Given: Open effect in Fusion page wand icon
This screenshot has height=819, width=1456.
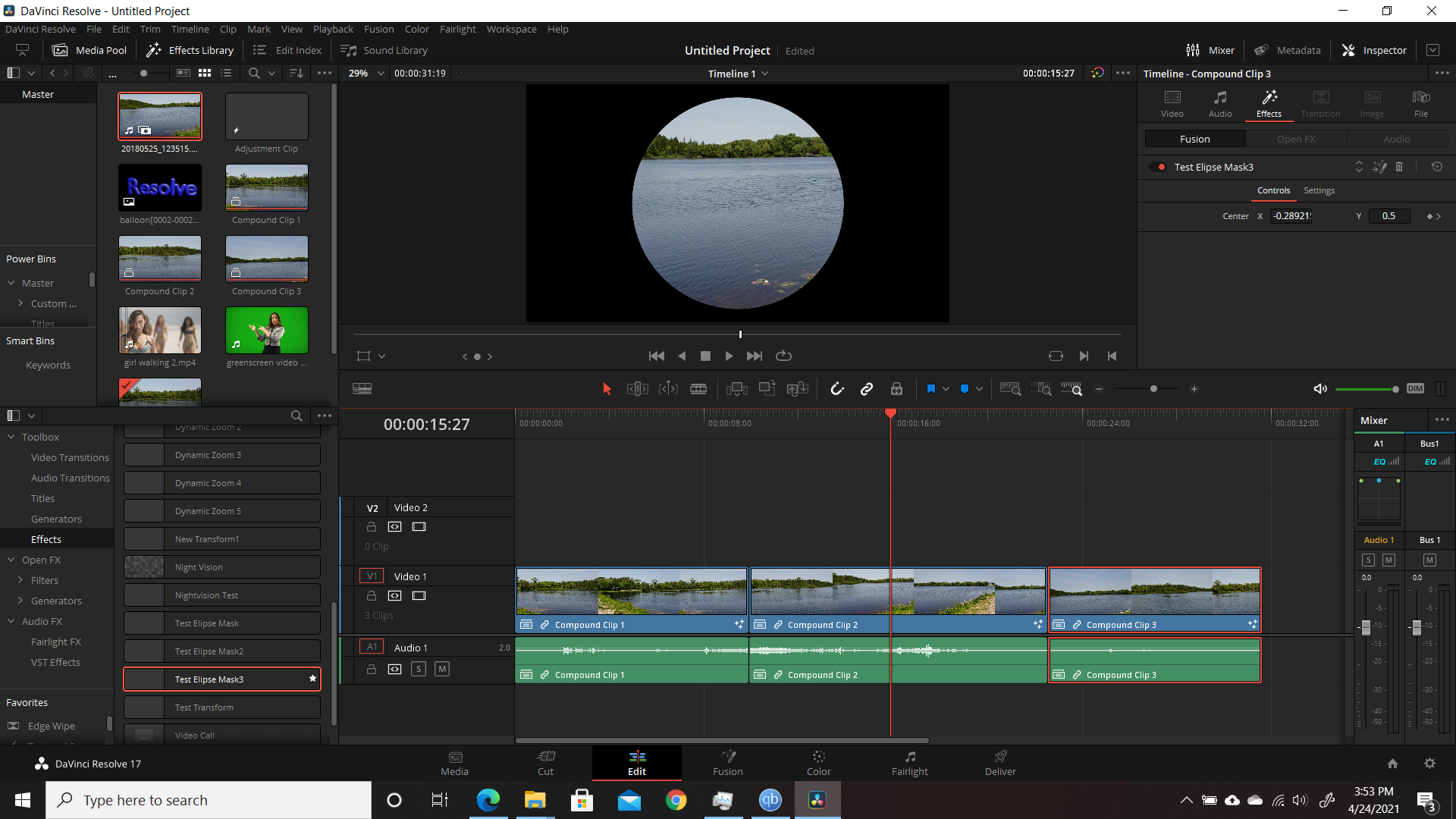Looking at the screenshot, I should [x=1379, y=167].
